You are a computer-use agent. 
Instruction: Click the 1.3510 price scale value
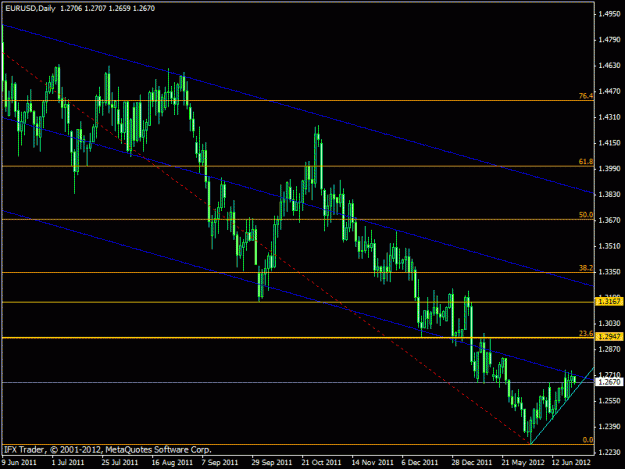(609, 246)
